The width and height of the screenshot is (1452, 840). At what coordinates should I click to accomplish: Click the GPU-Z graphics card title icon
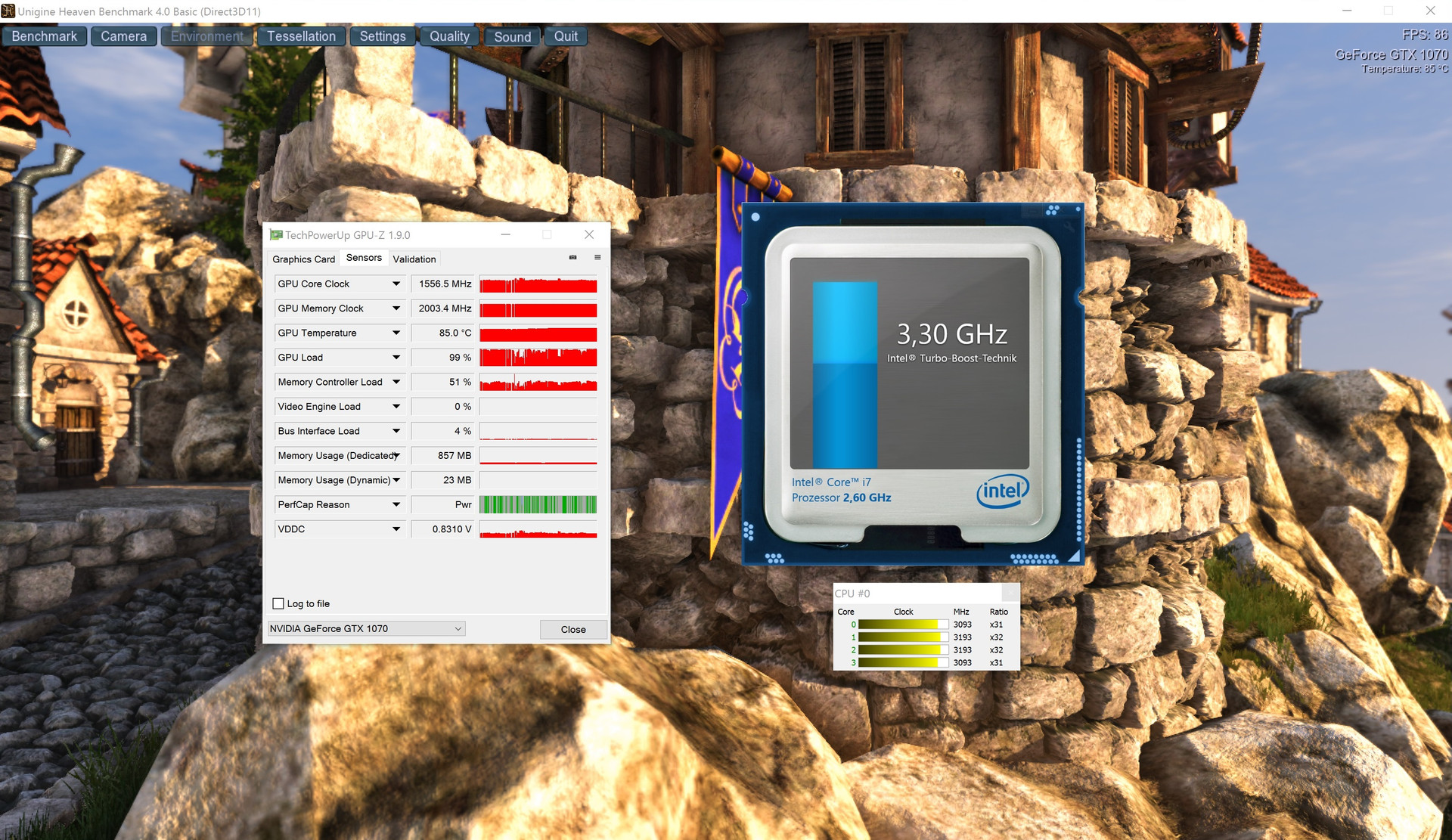pos(276,235)
